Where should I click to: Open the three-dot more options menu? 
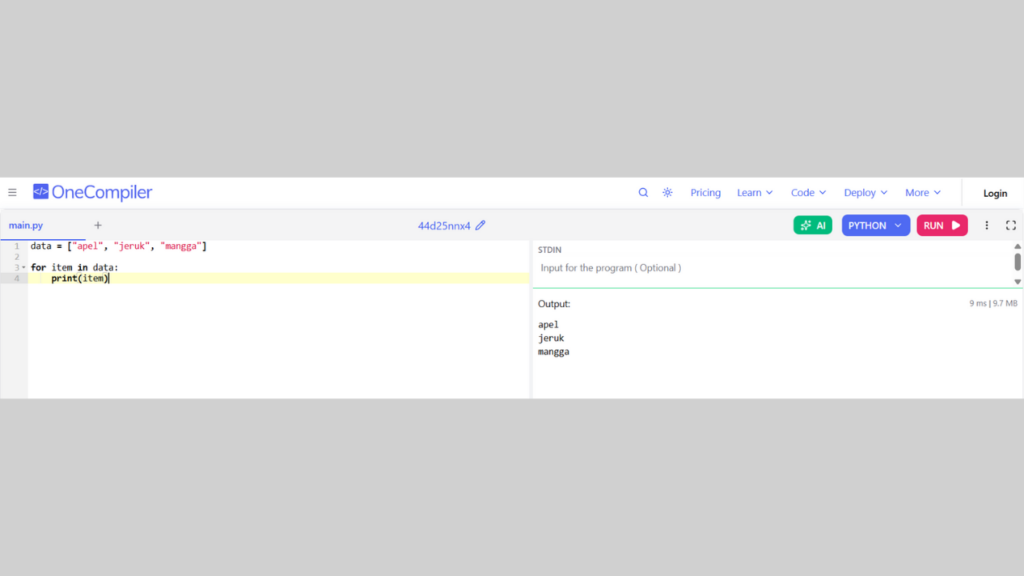(x=987, y=226)
